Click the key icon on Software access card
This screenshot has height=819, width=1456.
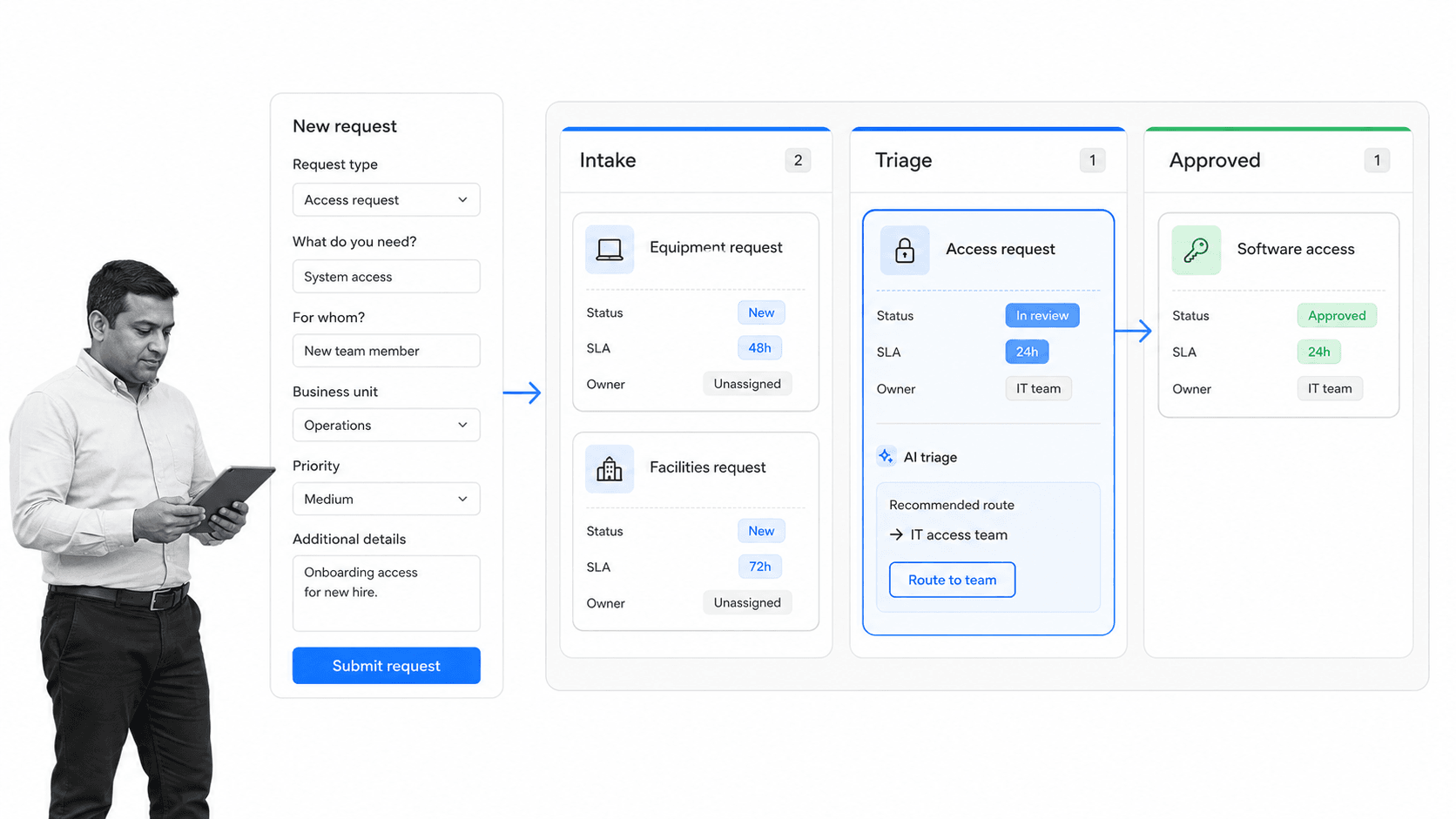click(1196, 251)
